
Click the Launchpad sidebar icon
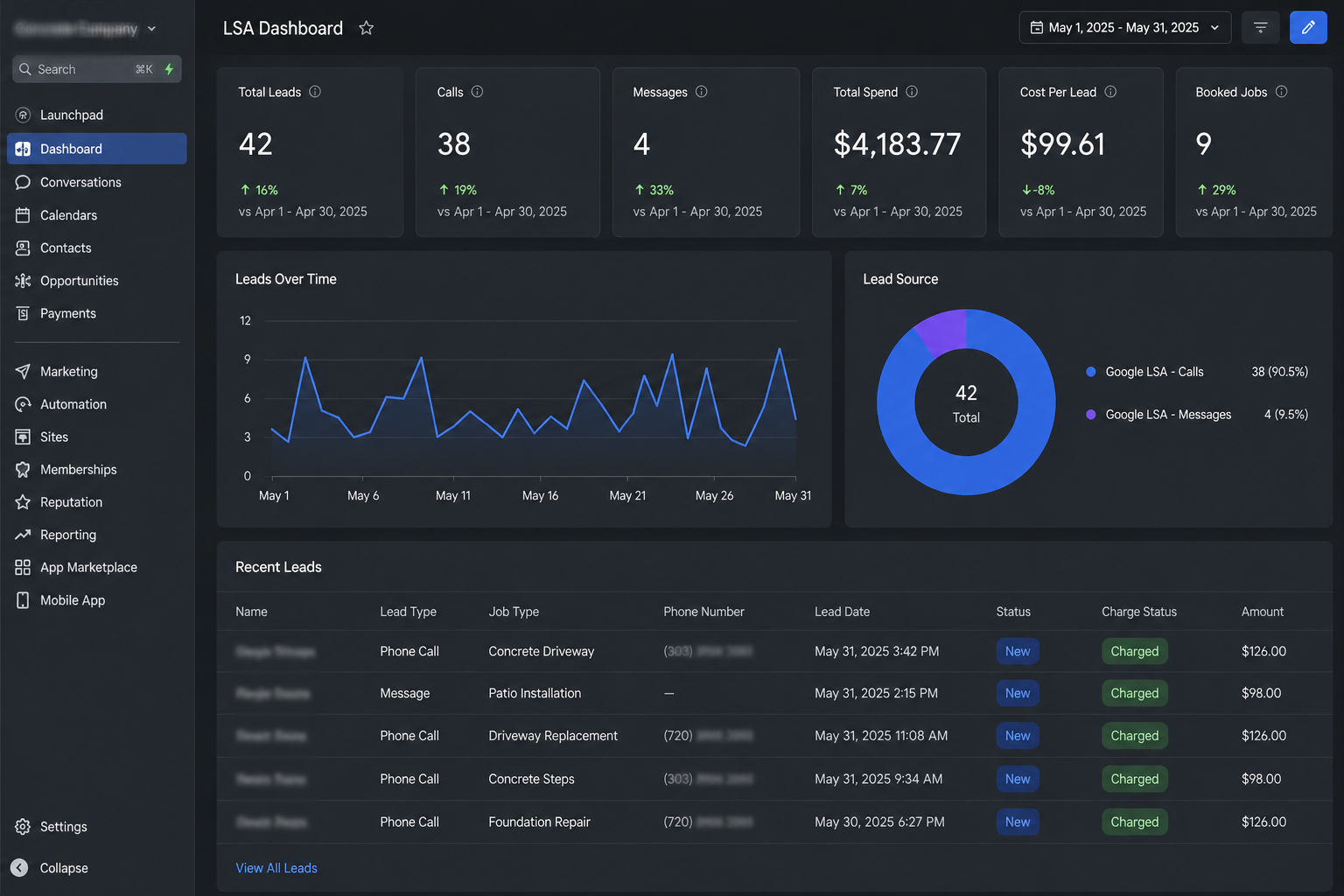23,115
